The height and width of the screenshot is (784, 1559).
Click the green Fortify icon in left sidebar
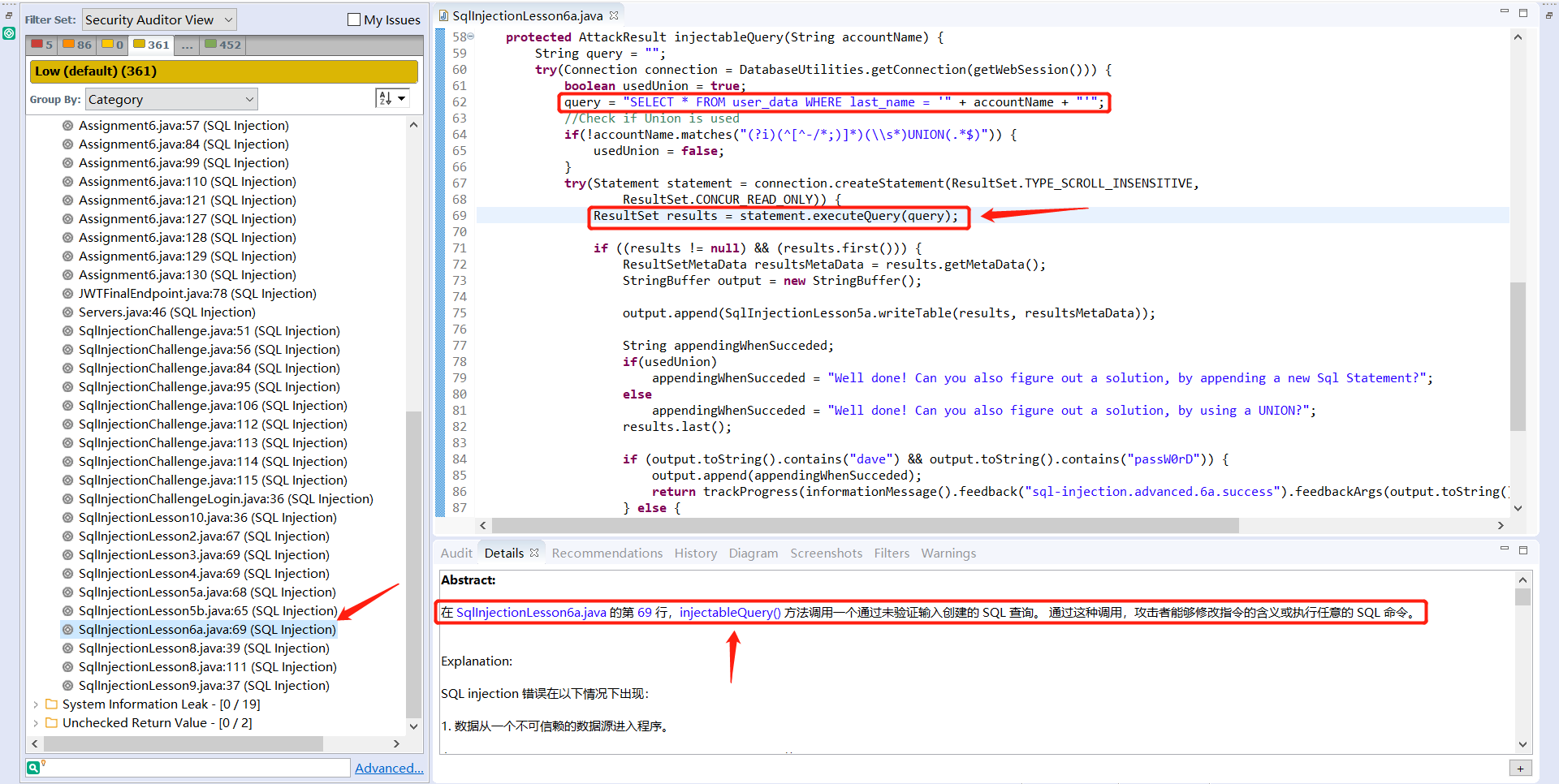(9, 33)
